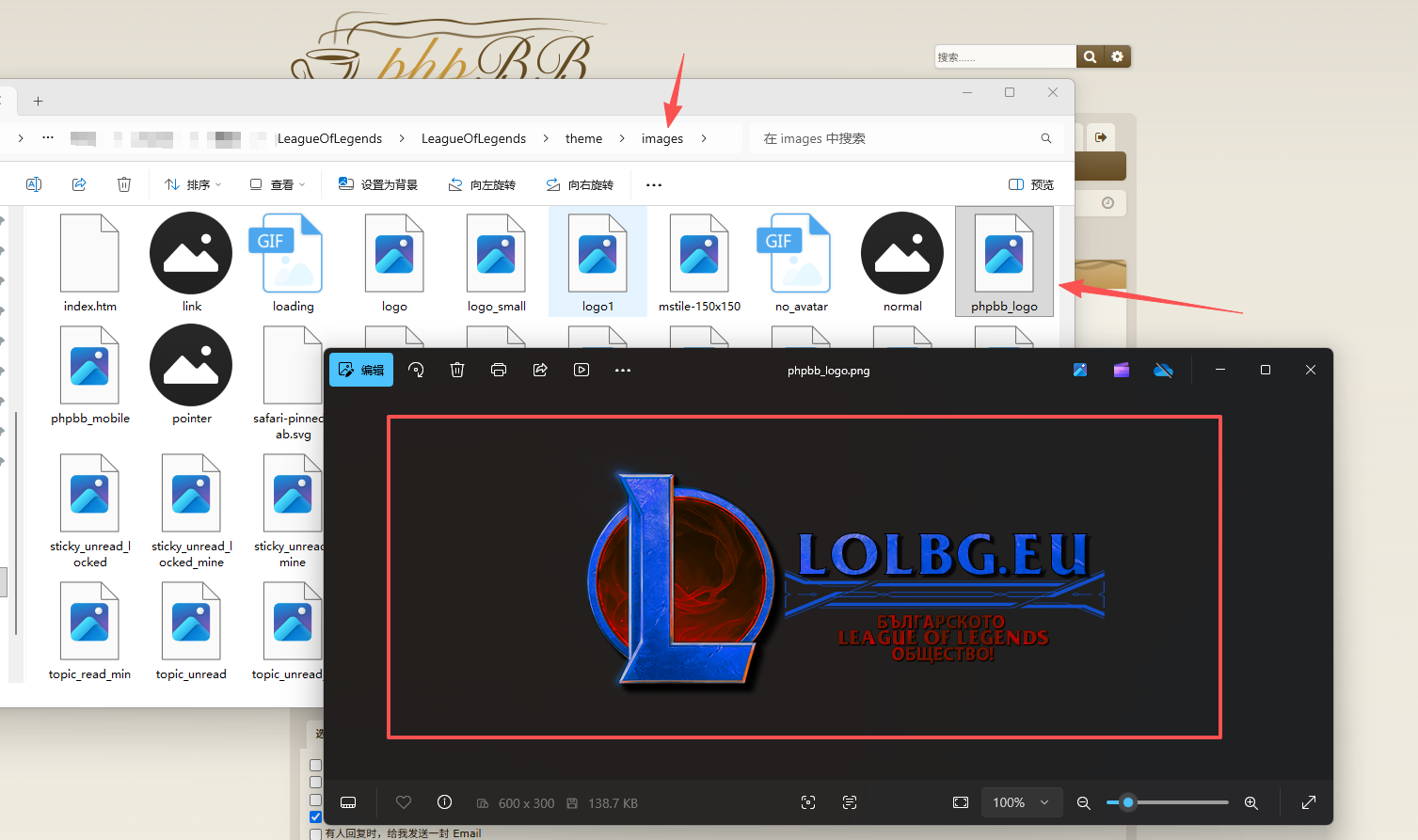Click the Edit (编辑) button in Photos
The height and width of the screenshot is (840, 1418).
pos(361,371)
